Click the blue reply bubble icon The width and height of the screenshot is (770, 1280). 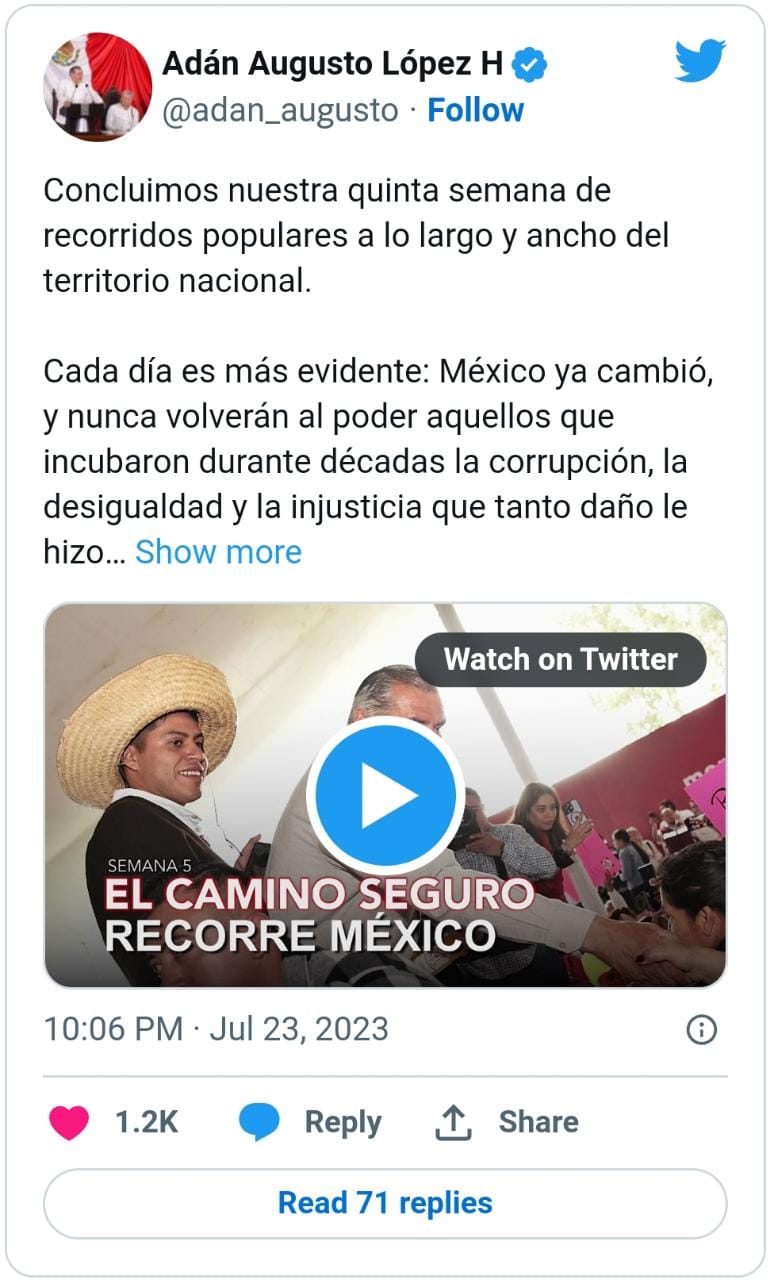pos(259,1123)
